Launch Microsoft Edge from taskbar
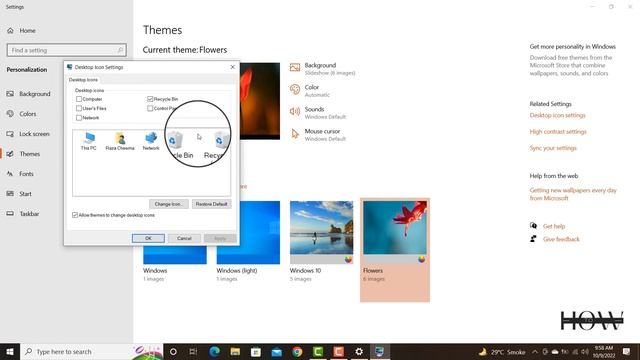This screenshot has width=640, height=360. click(x=214, y=351)
